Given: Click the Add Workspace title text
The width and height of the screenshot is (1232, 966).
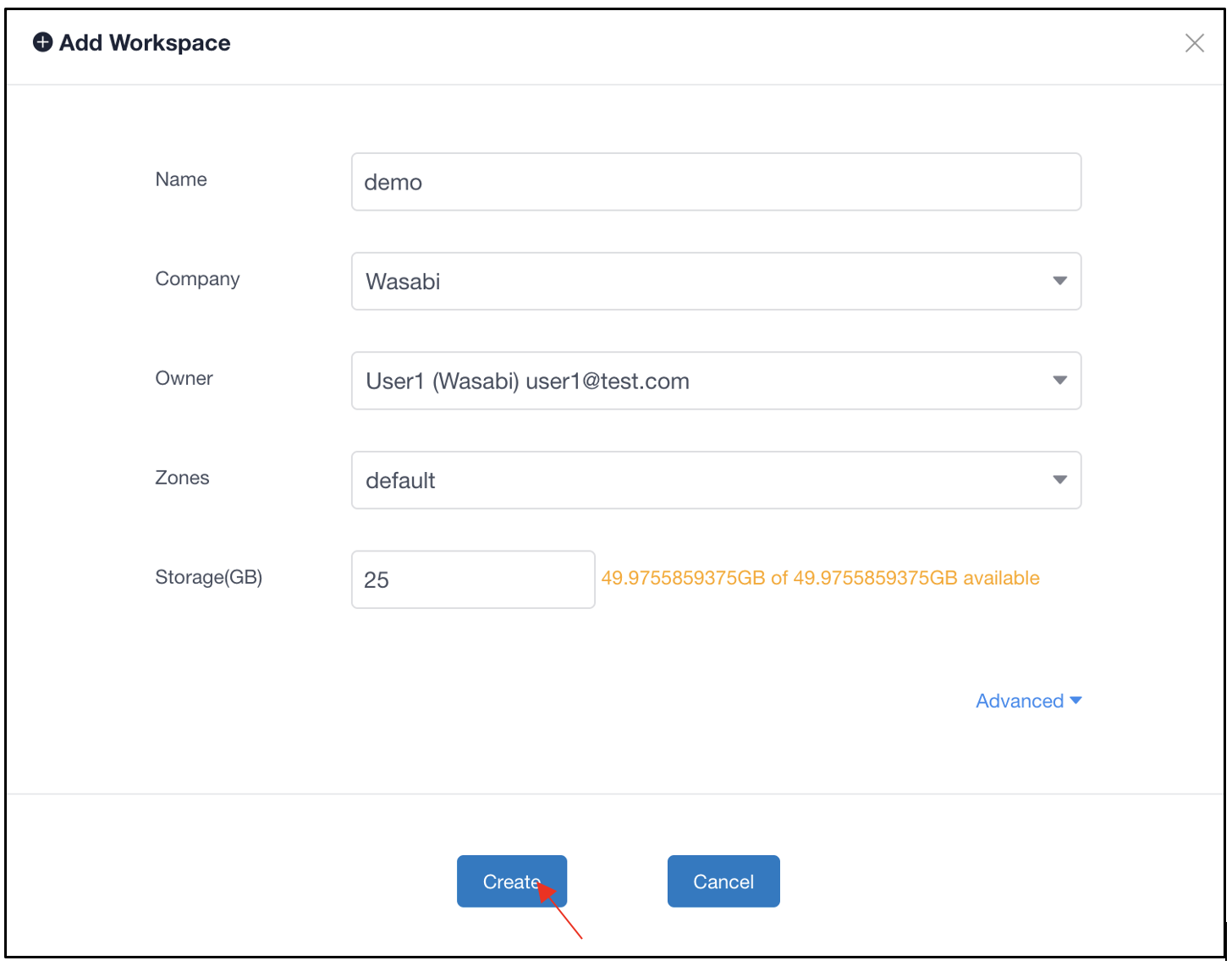Looking at the screenshot, I should pyautogui.click(x=145, y=43).
